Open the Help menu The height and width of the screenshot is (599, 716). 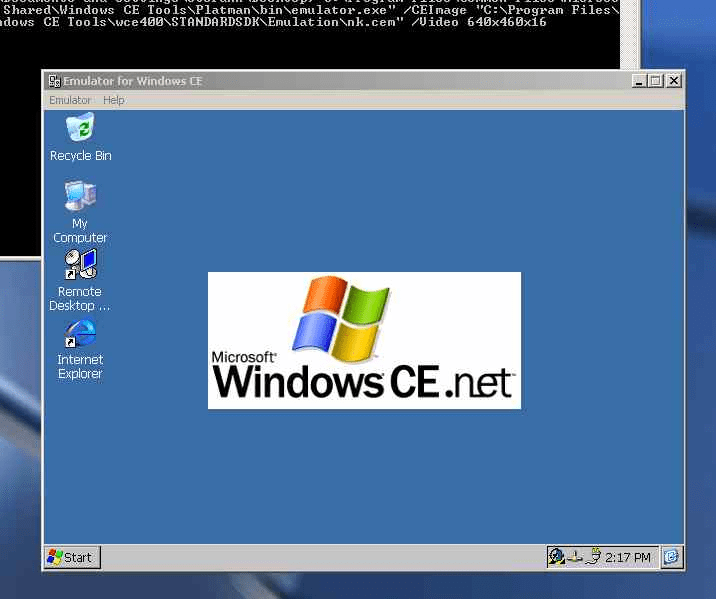[114, 100]
